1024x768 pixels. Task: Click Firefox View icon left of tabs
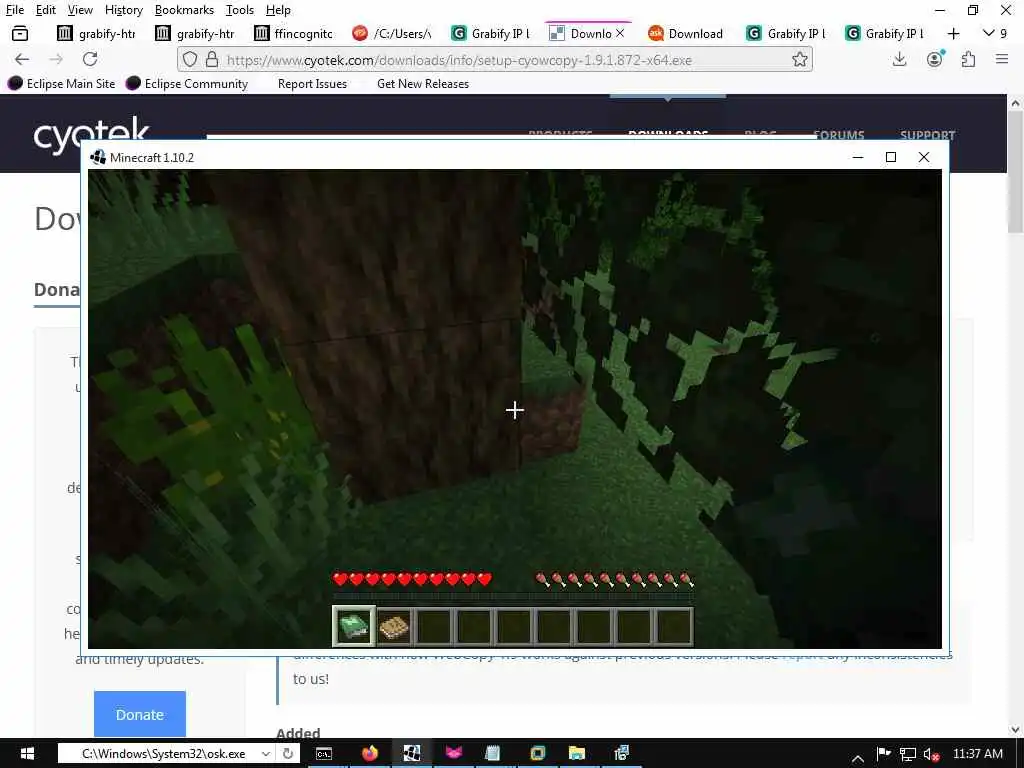point(20,33)
